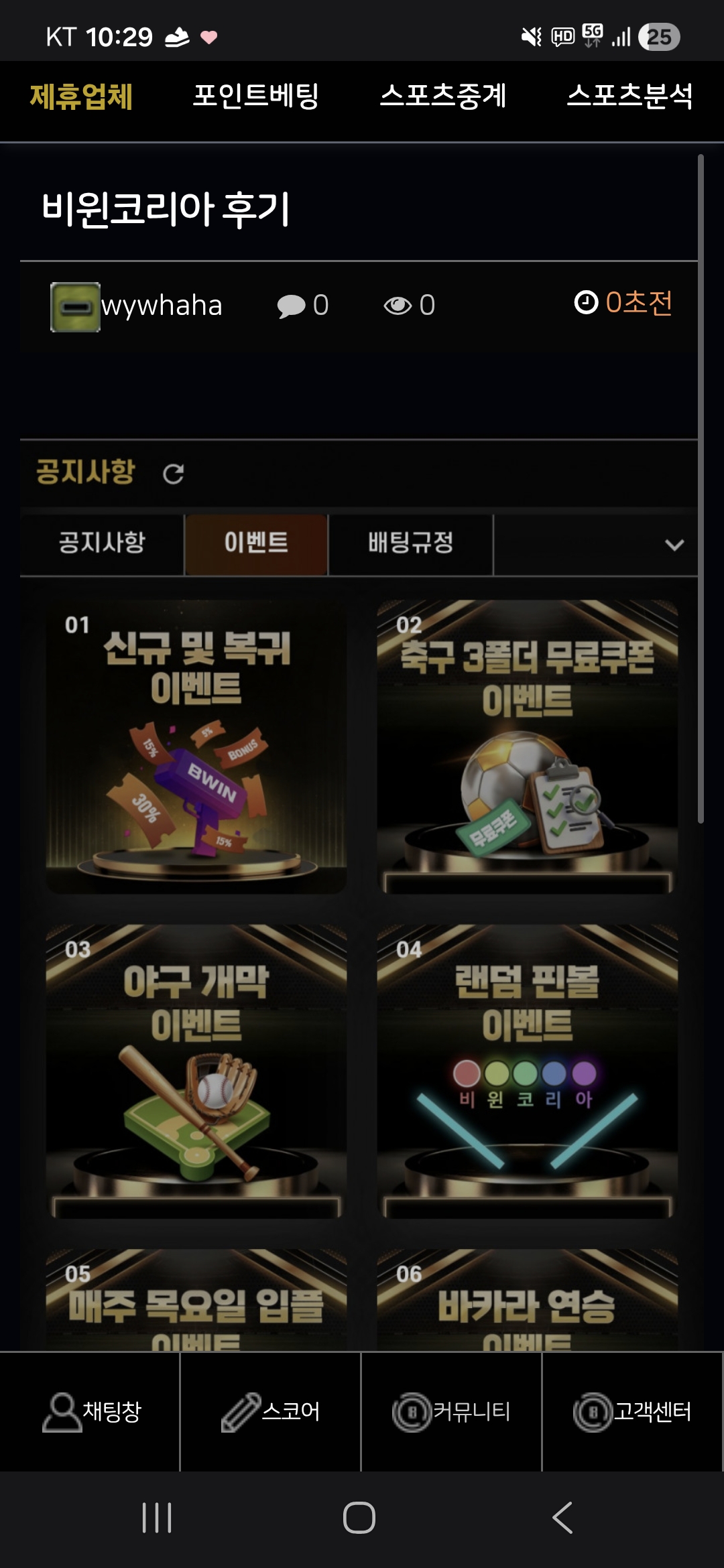
Task: Open the 채팅창 person icon
Action: 62,1412
